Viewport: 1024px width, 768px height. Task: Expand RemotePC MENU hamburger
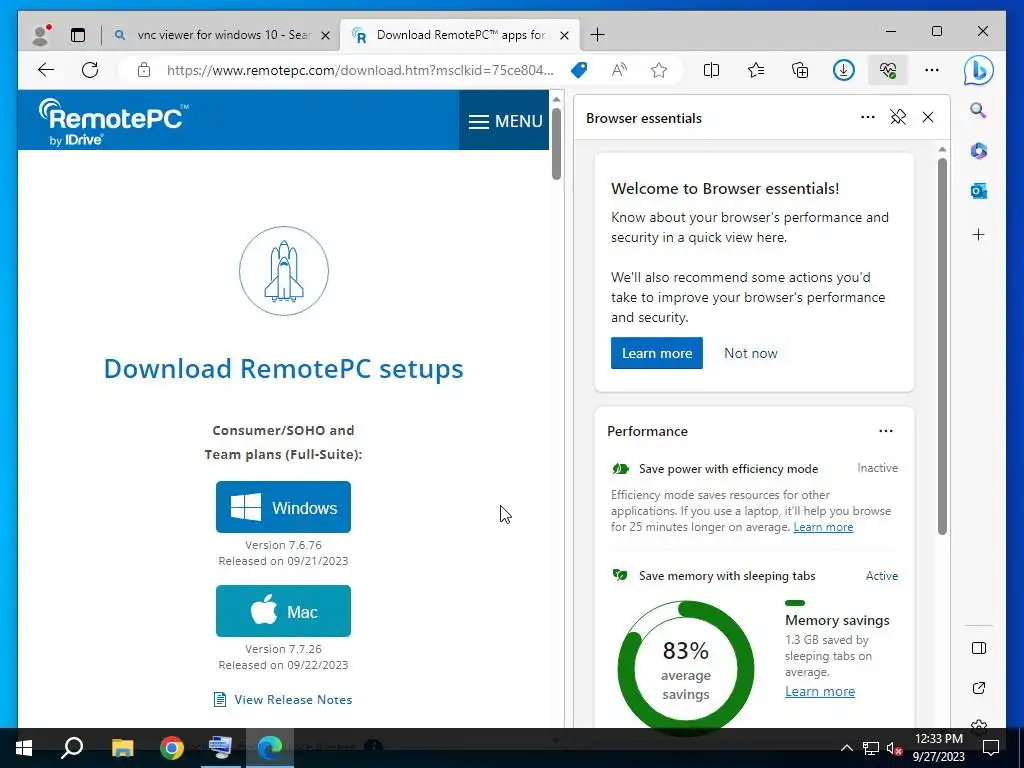tap(505, 121)
